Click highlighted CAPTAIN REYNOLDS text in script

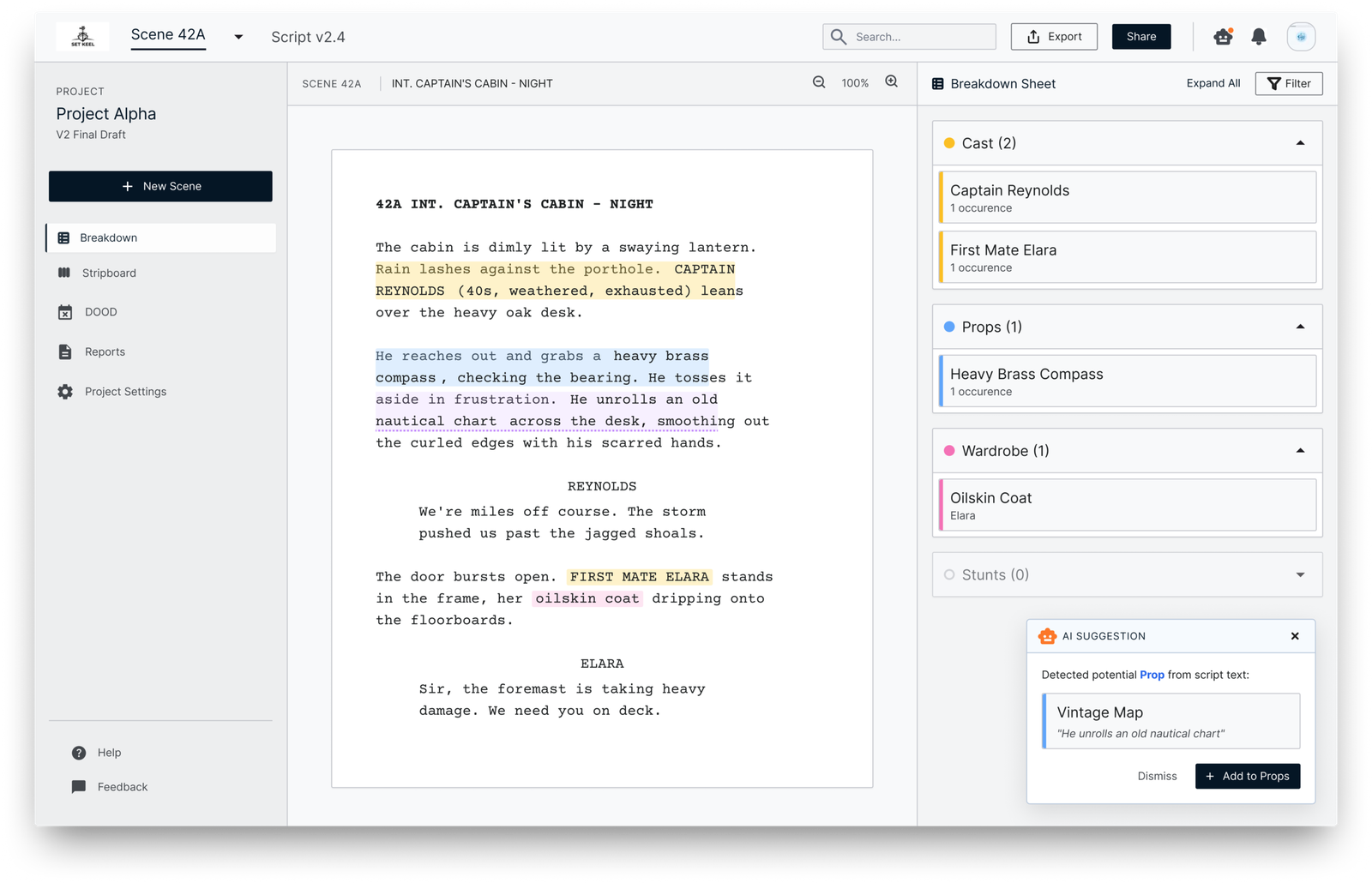(555, 279)
